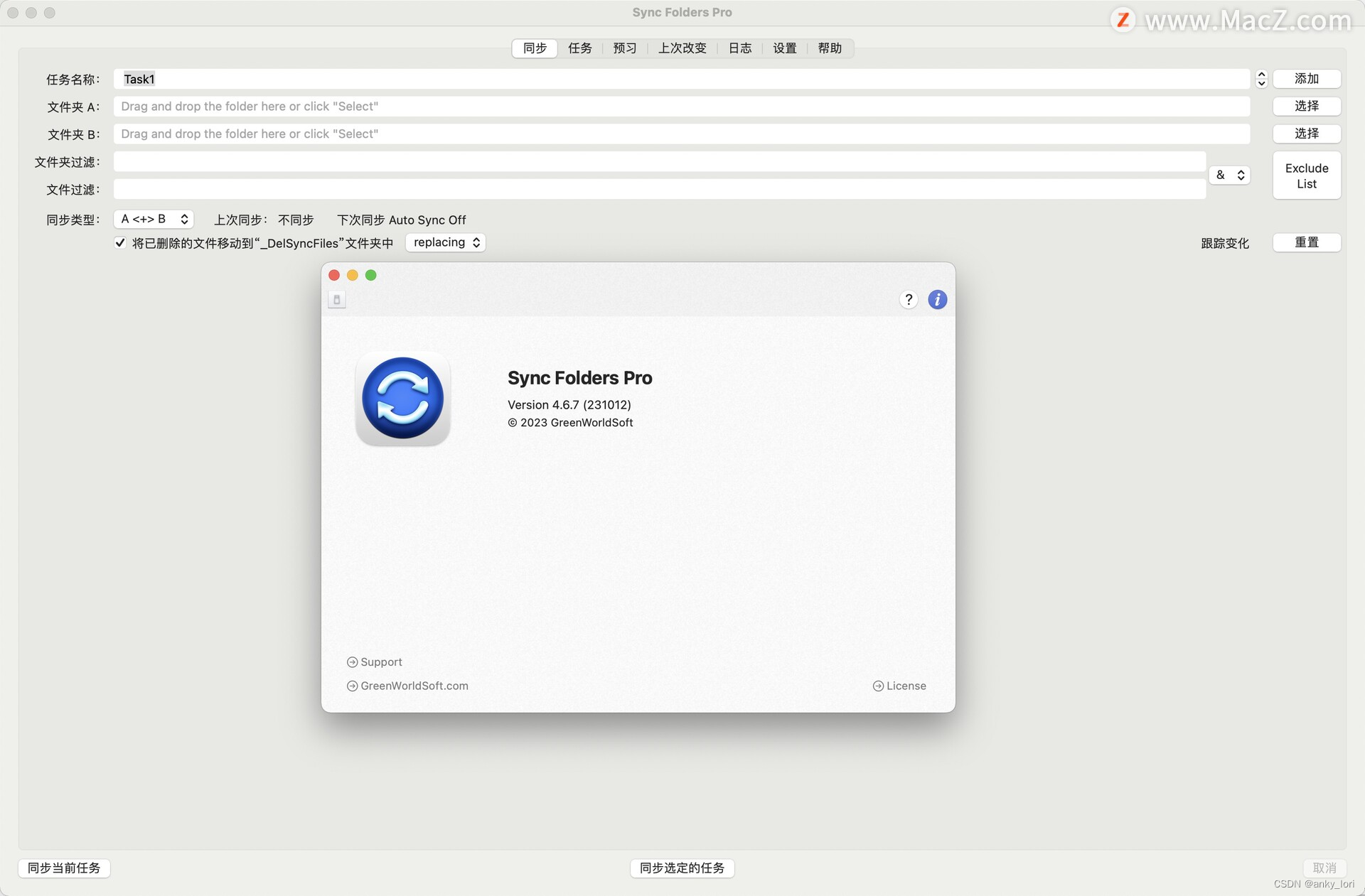Toggle the move deleted files to _DelSyncFiles checkbox

coord(120,243)
